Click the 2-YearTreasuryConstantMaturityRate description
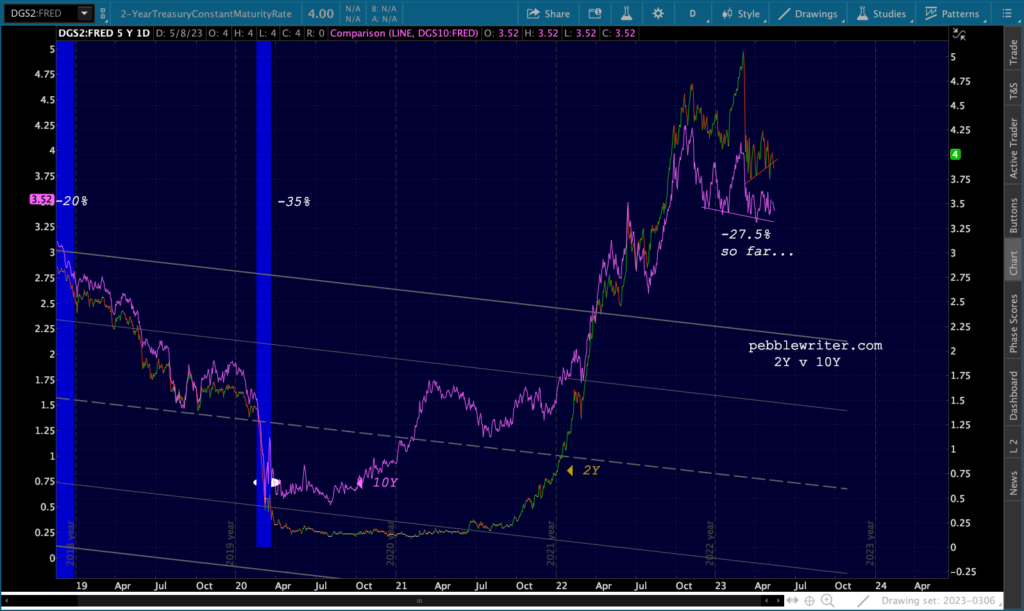The height and width of the screenshot is (611, 1024). 206,14
